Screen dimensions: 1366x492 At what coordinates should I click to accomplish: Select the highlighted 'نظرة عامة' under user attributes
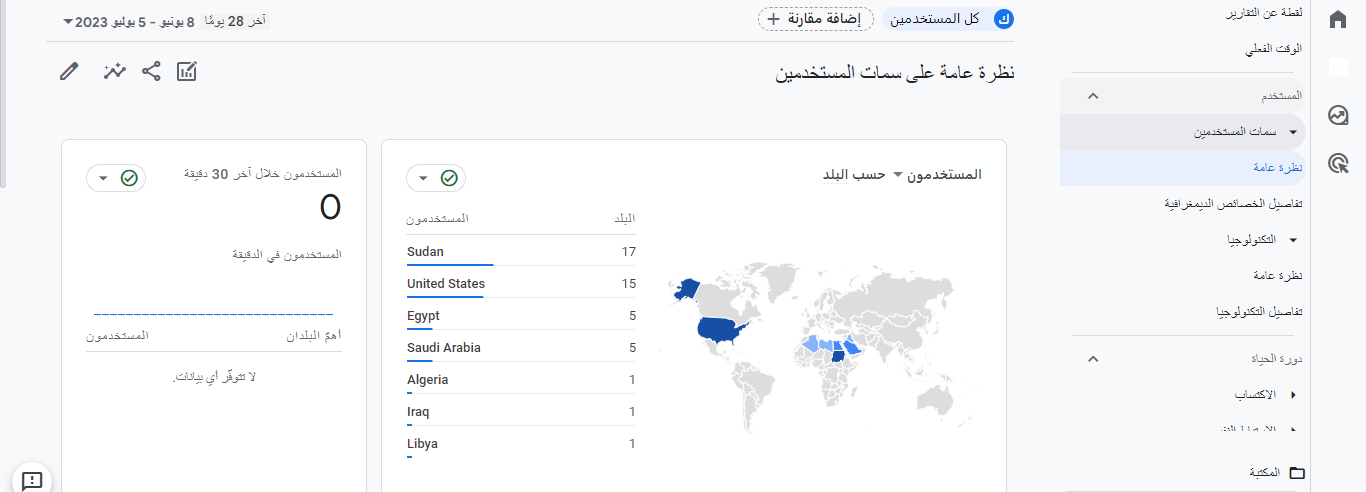(x=1185, y=168)
